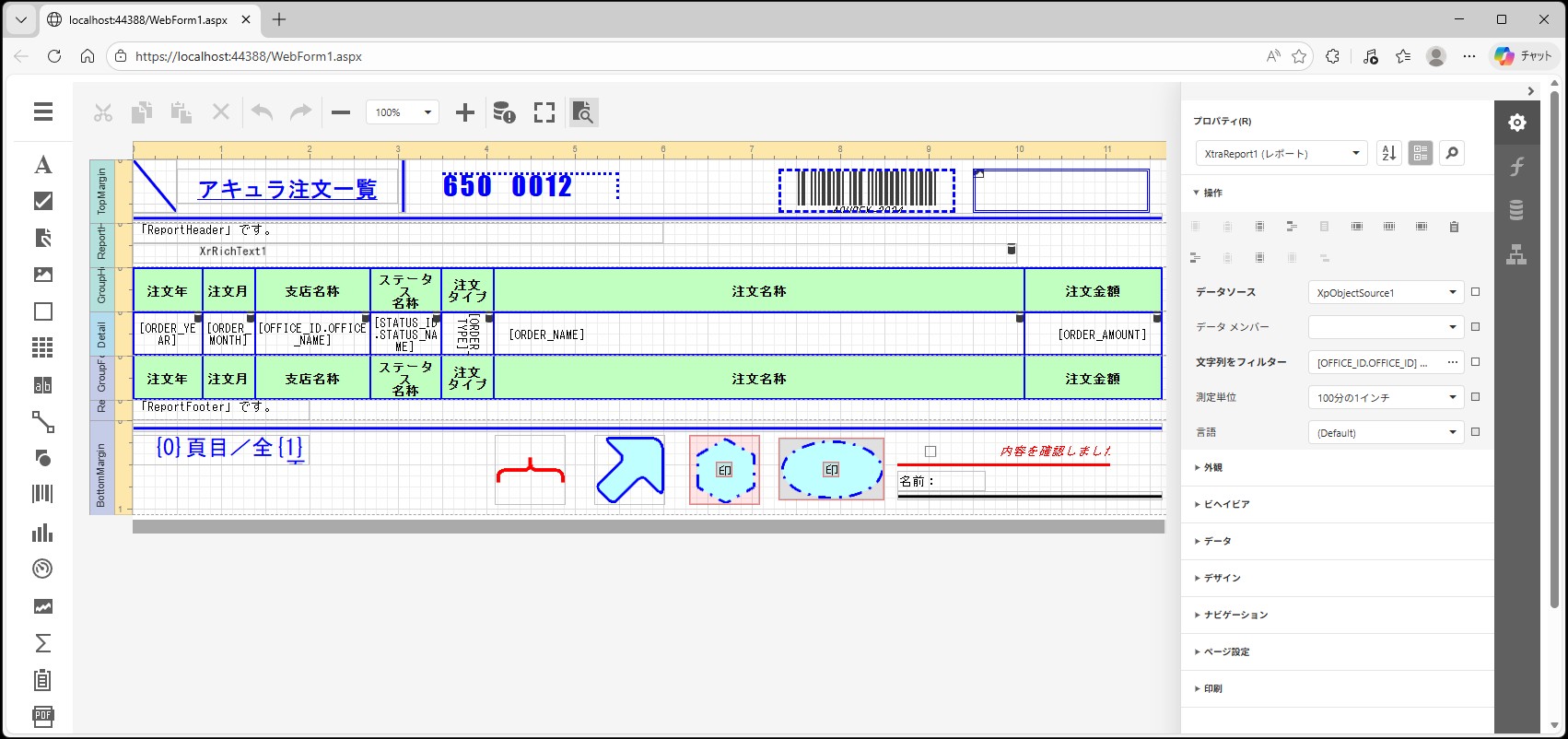Toggle full screen mode in toolbar

pos(544,112)
